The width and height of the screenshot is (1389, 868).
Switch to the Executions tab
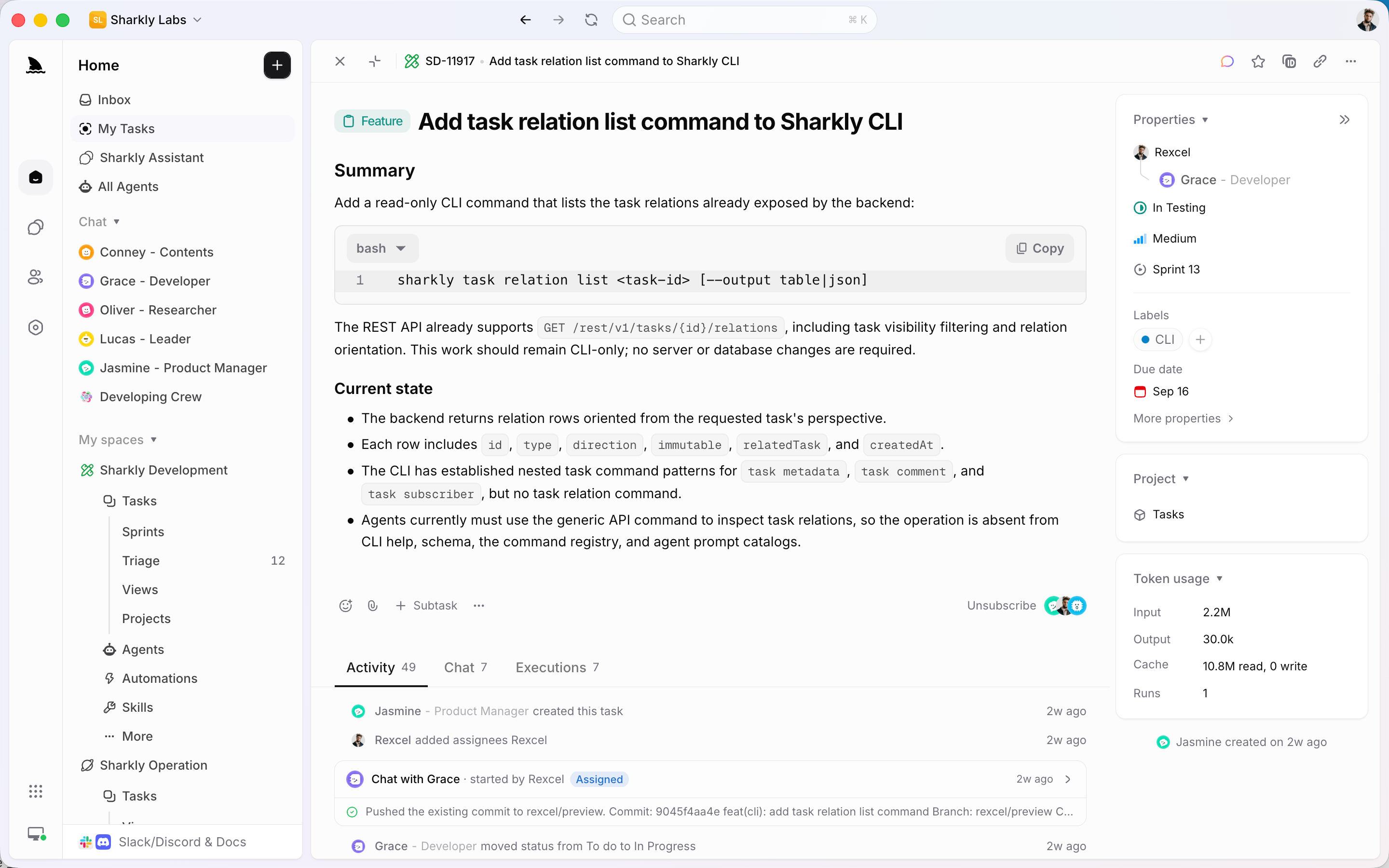(x=557, y=667)
